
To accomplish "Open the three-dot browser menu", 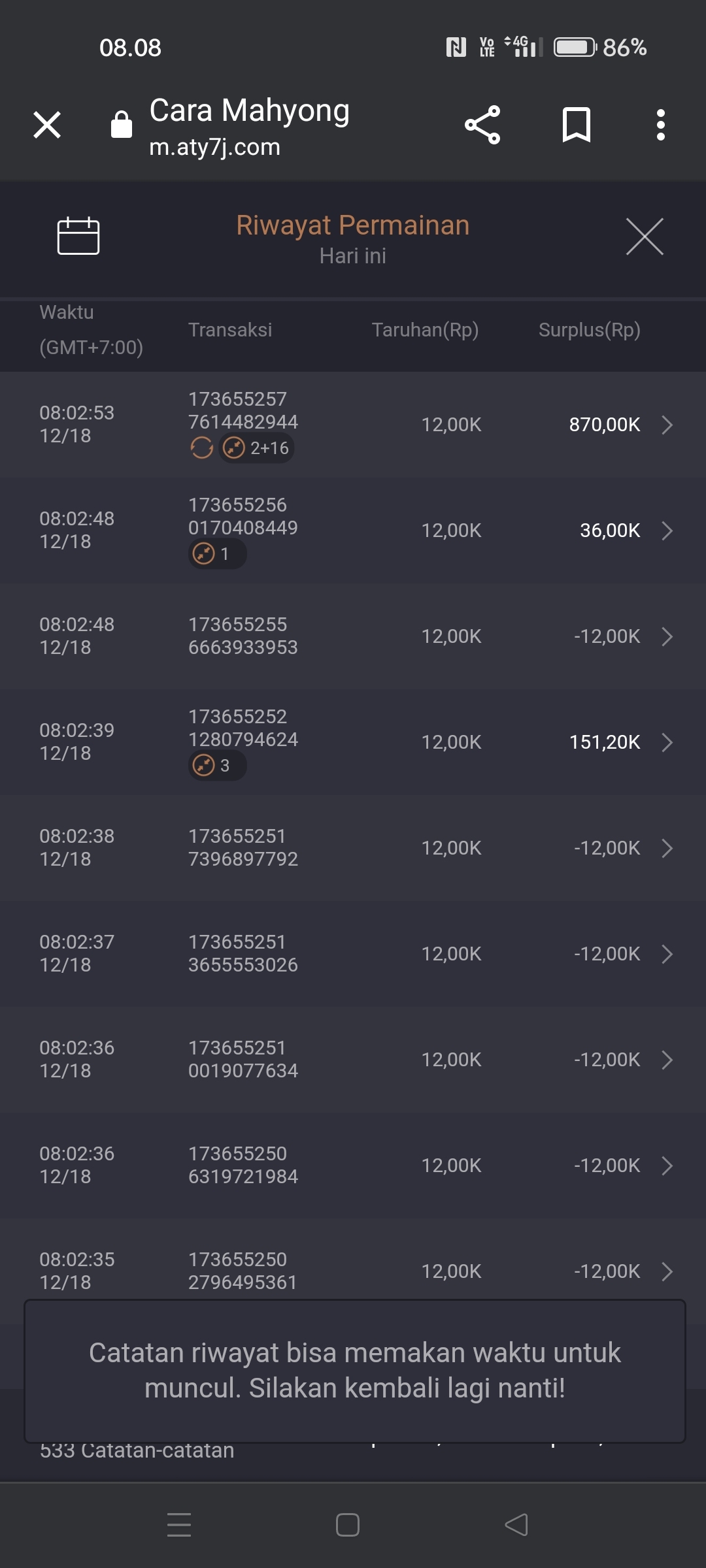I will 661,125.
